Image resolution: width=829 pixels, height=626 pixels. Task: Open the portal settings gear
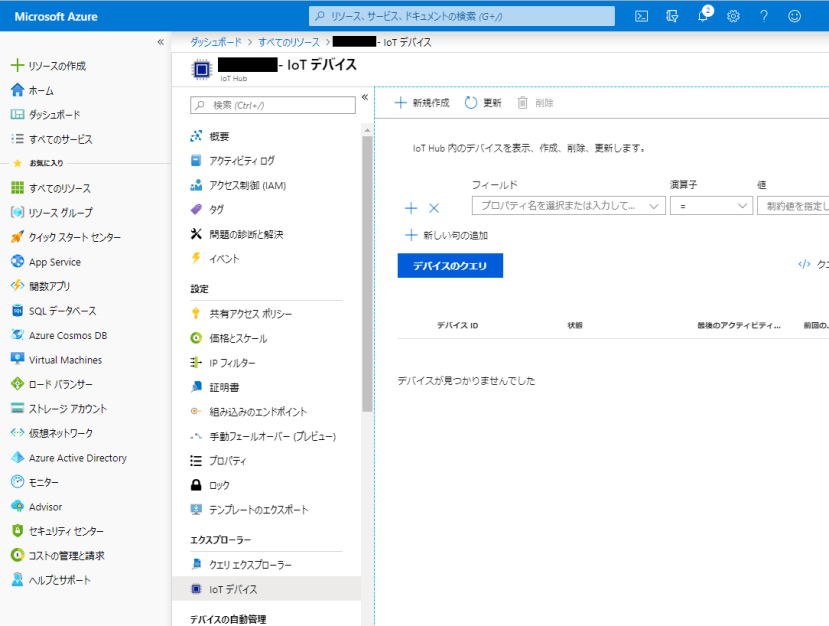pyautogui.click(x=733, y=16)
